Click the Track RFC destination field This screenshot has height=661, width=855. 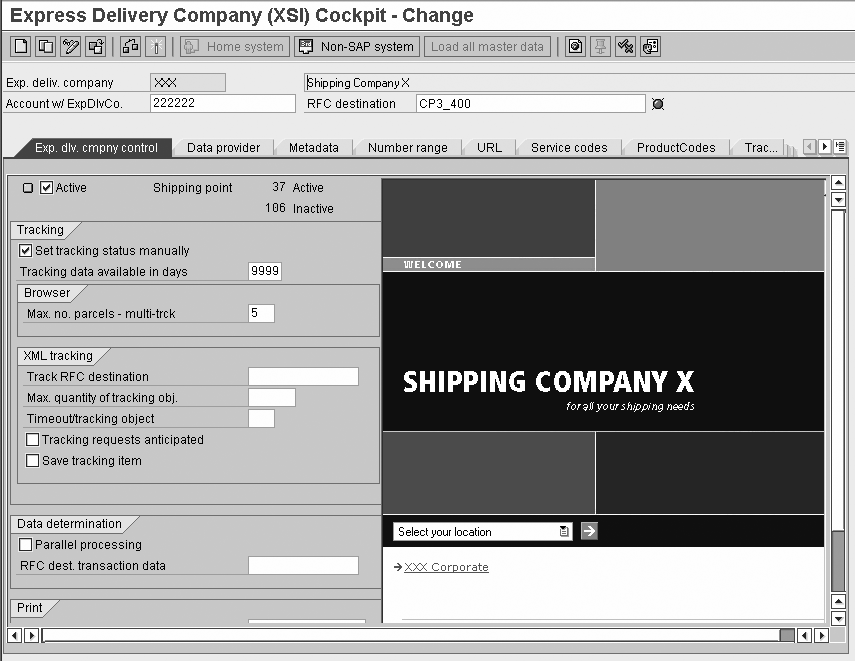303,376
